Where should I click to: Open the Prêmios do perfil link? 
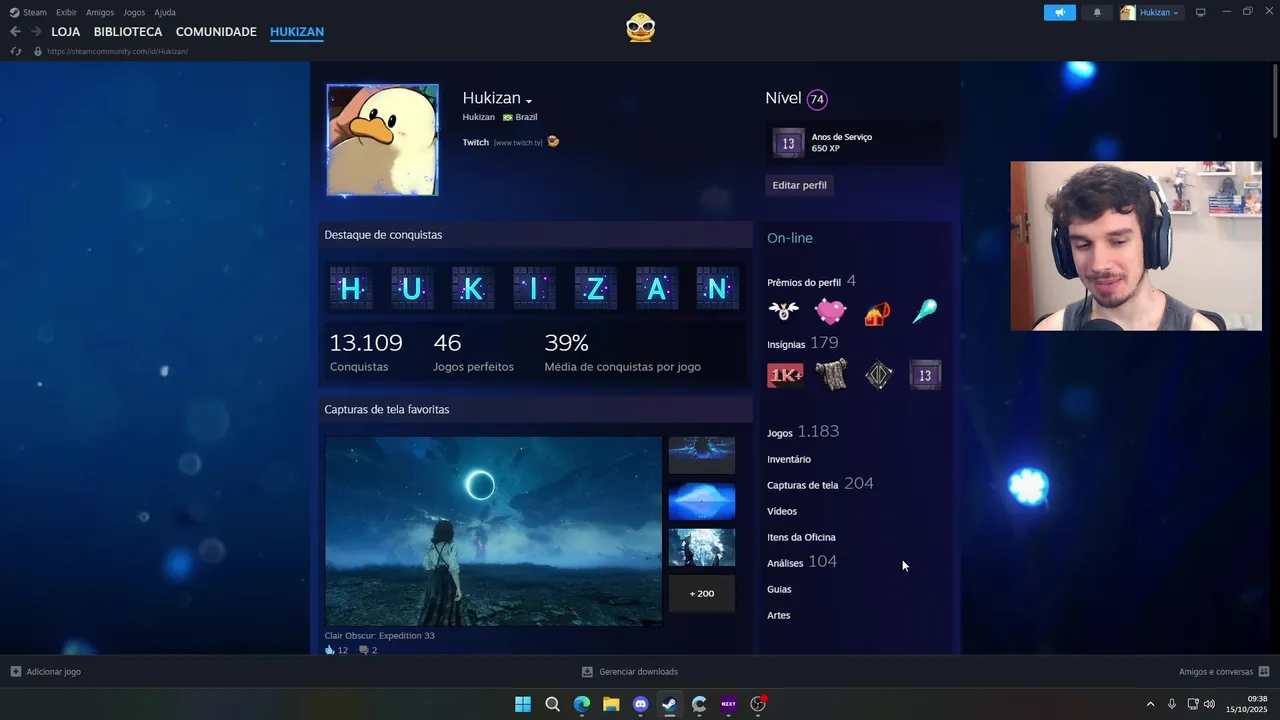coord(811,282)
